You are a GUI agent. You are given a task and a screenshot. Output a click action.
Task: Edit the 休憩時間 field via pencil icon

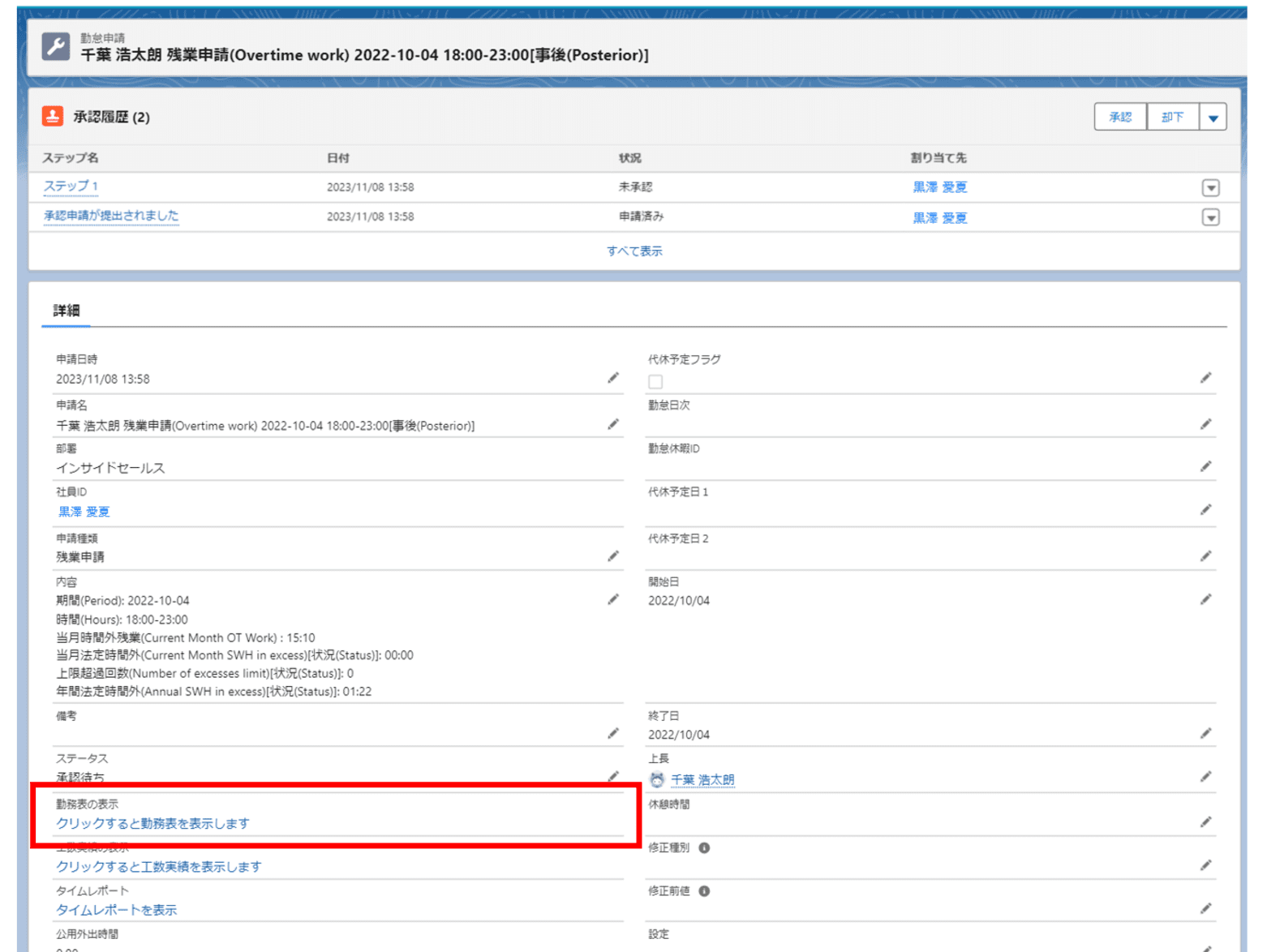1206,821
